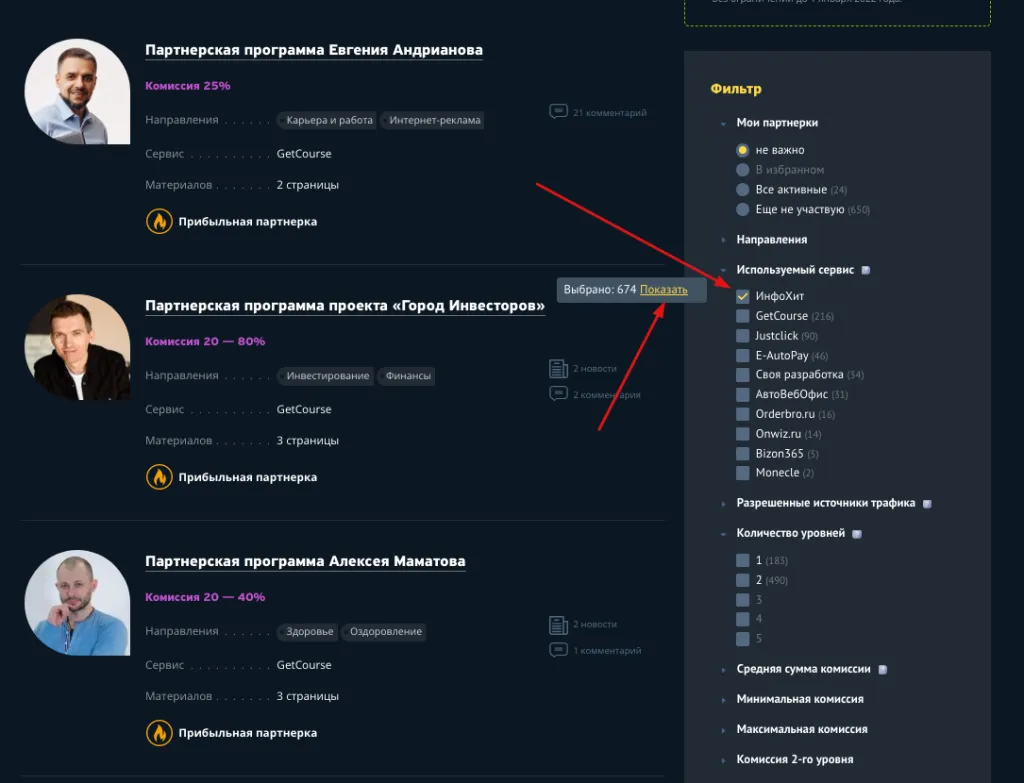Screen dimensions: 1024x783
Task: Click help icon next to Используемый сервис
Action: click(x=866, y=270)
